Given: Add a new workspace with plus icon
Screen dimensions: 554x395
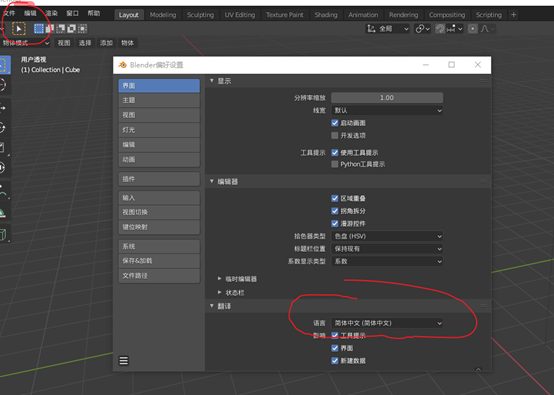Looking at the screenshot, I should click(x=513, y=15).
